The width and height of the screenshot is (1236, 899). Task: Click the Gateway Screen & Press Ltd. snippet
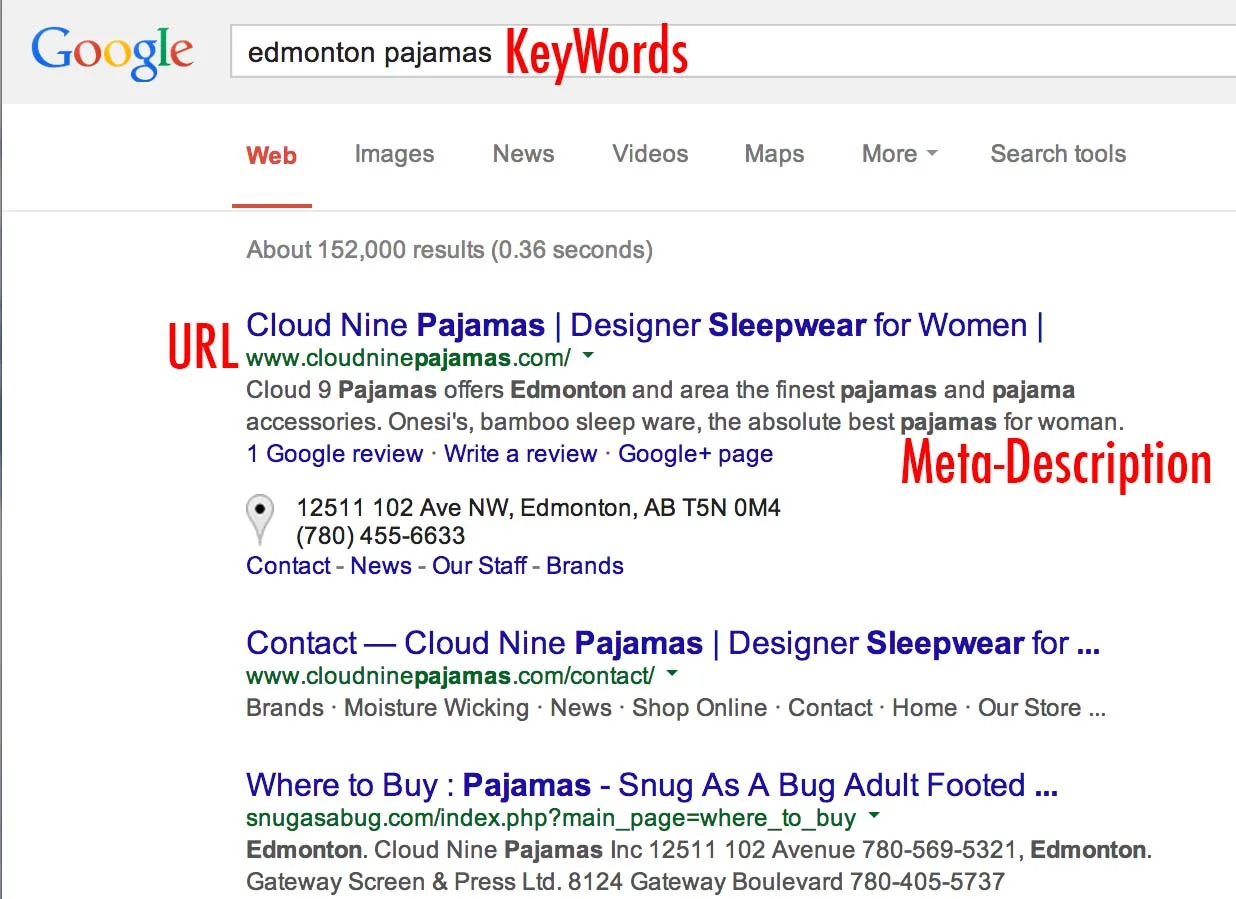coord(625,882)
